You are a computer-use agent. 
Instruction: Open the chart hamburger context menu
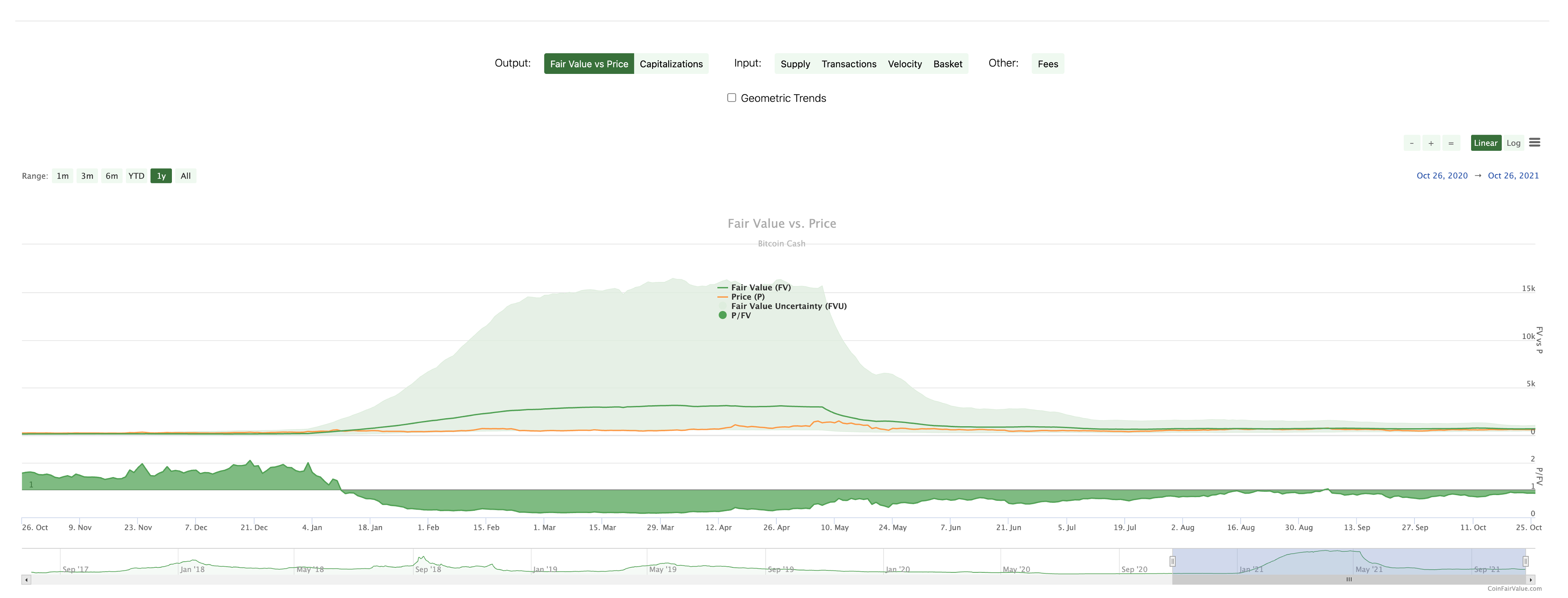click(1535, 142)
